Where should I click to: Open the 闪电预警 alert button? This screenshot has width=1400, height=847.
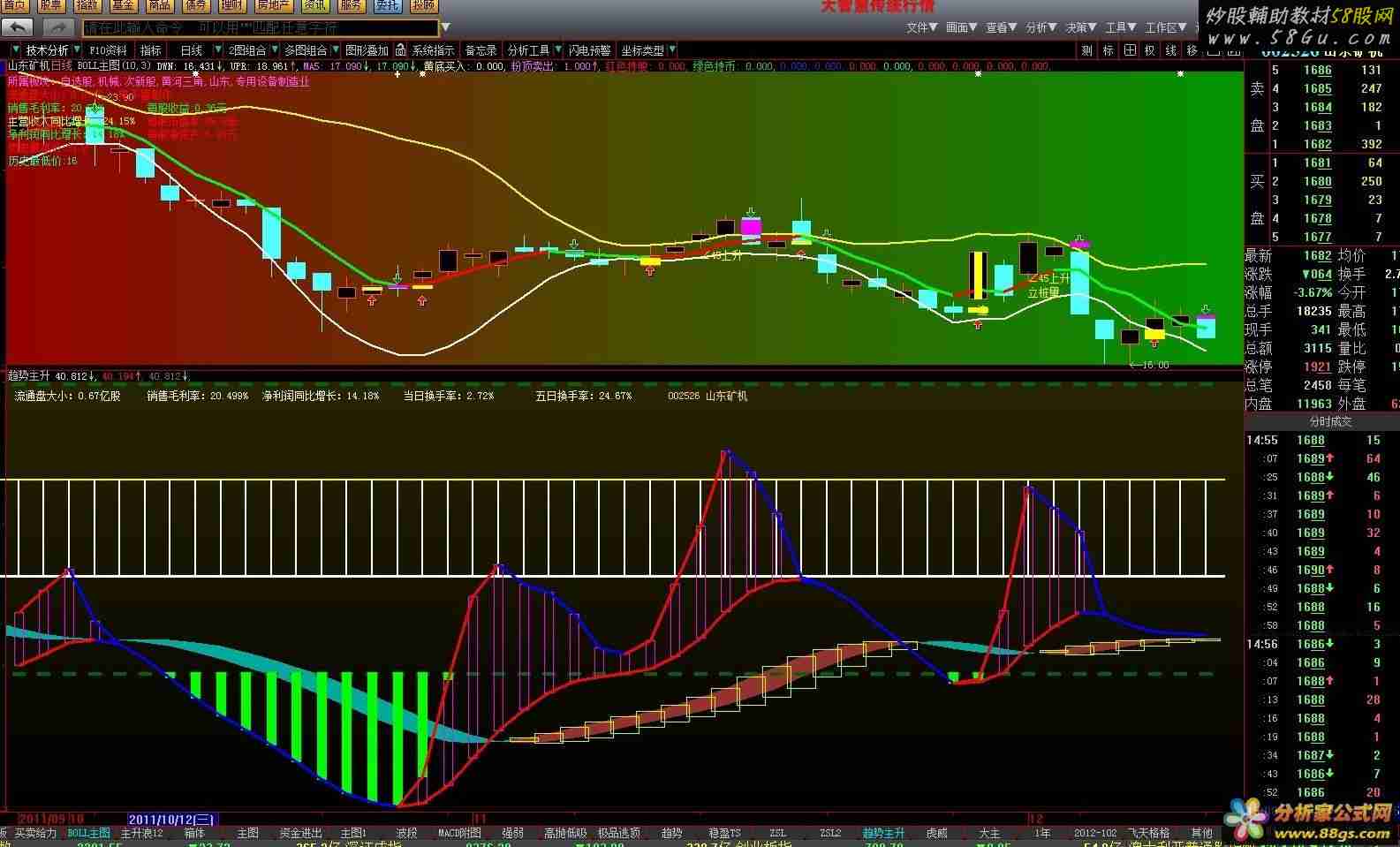pos(589,50)
